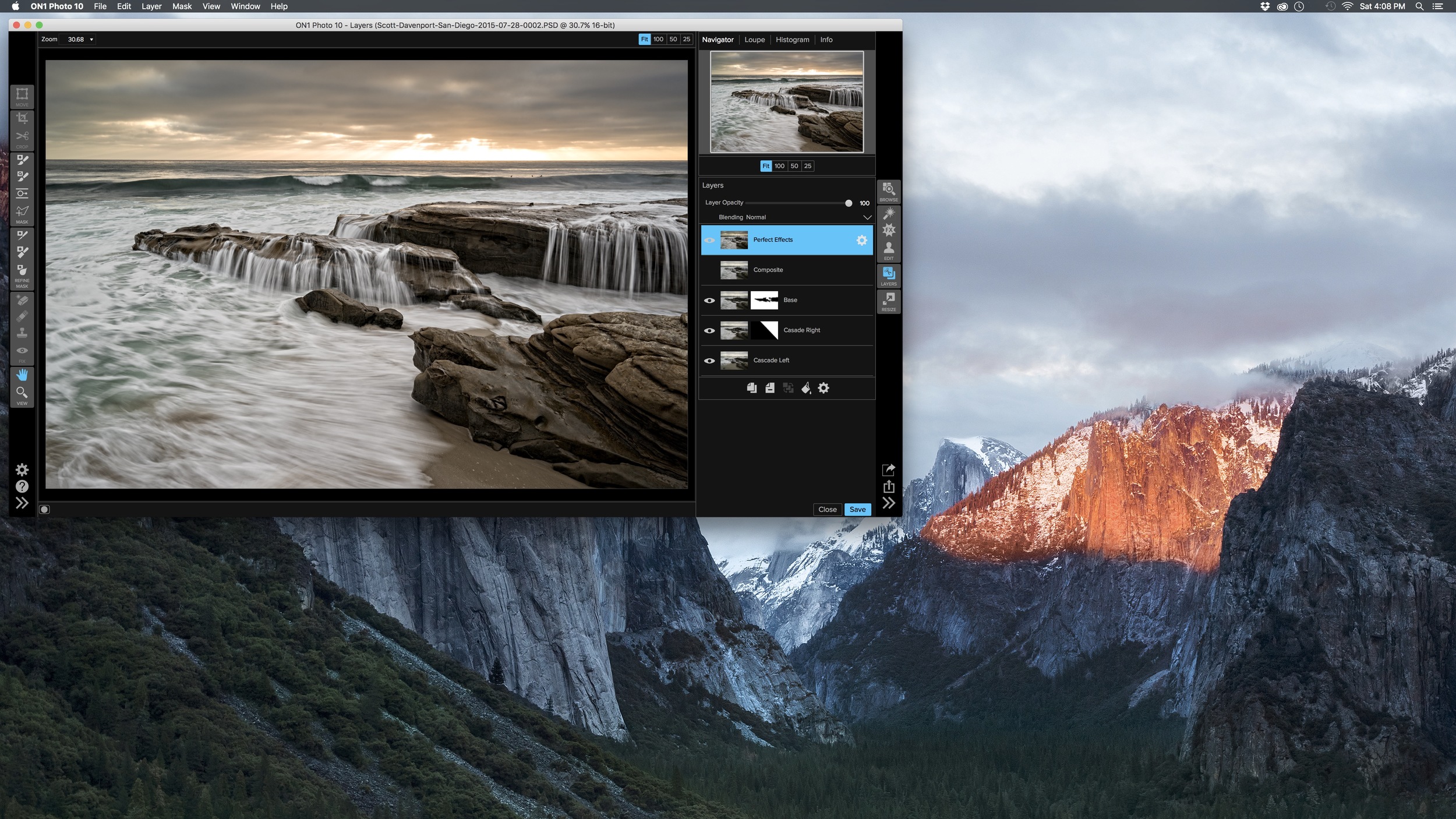Image resolution: width=1456 pixels, height=819 pixels.
Task: Click the Send-to export arrow icon
Action: point(889,469)
